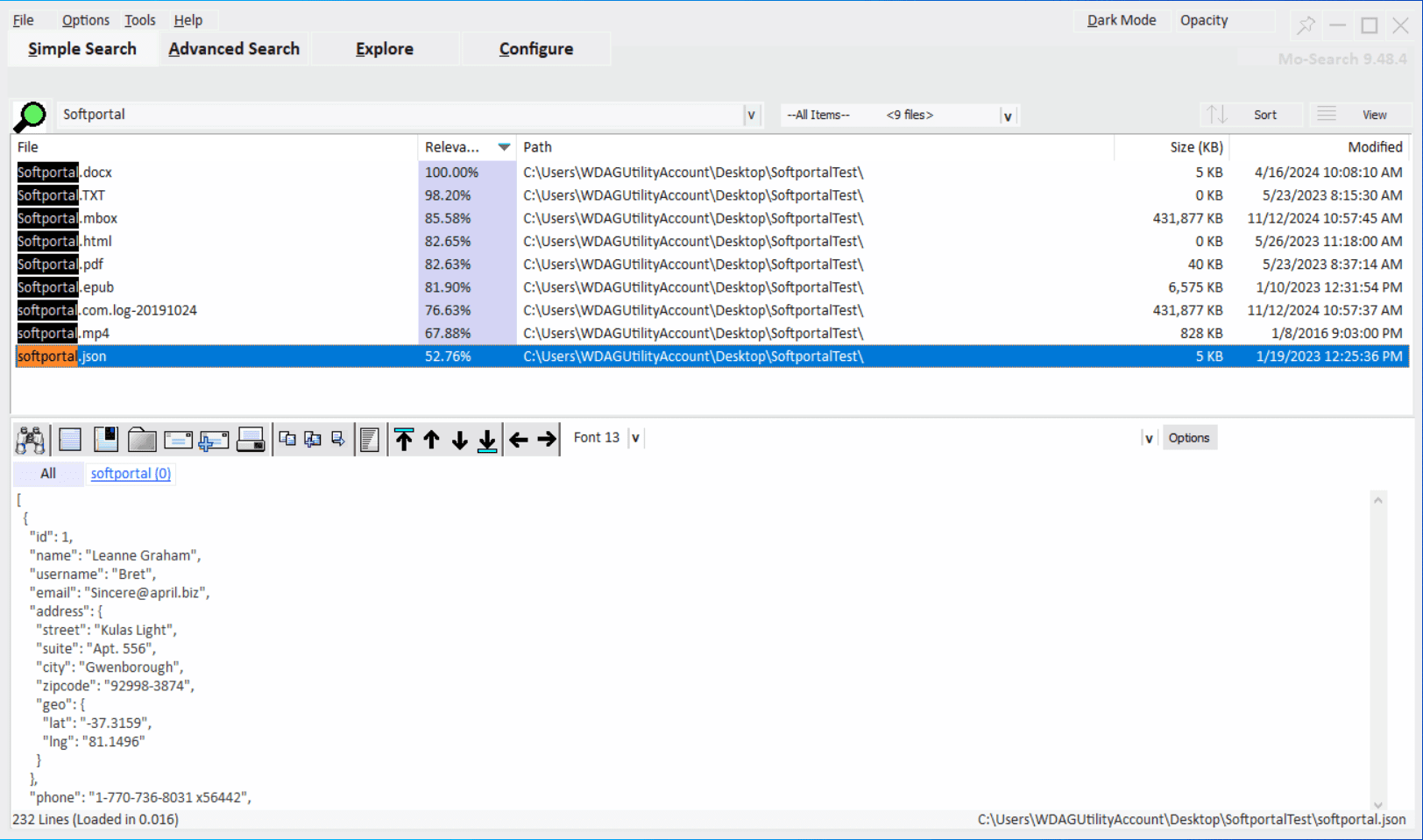Select the softportal.mp4 result row

[712, 333]
